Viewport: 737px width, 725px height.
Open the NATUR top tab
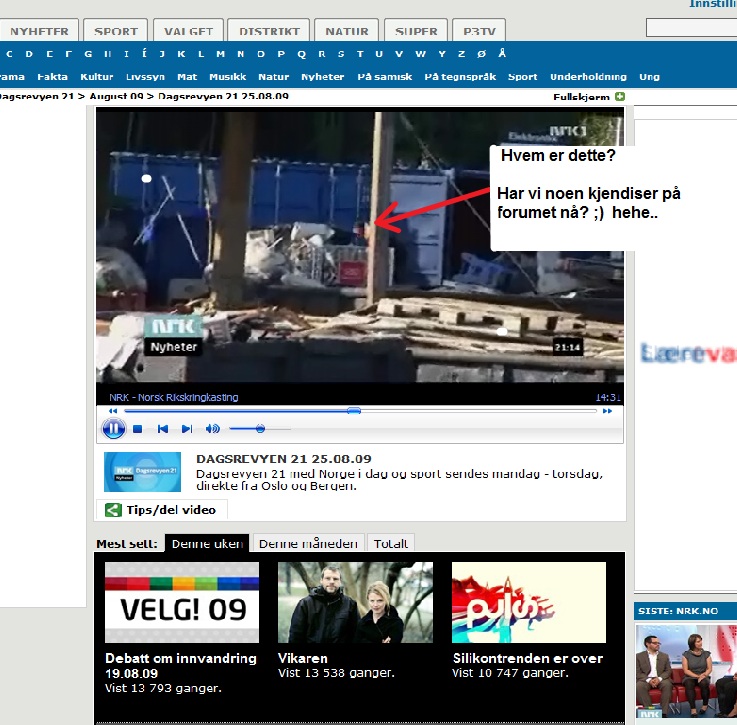(x=346, y=31)
